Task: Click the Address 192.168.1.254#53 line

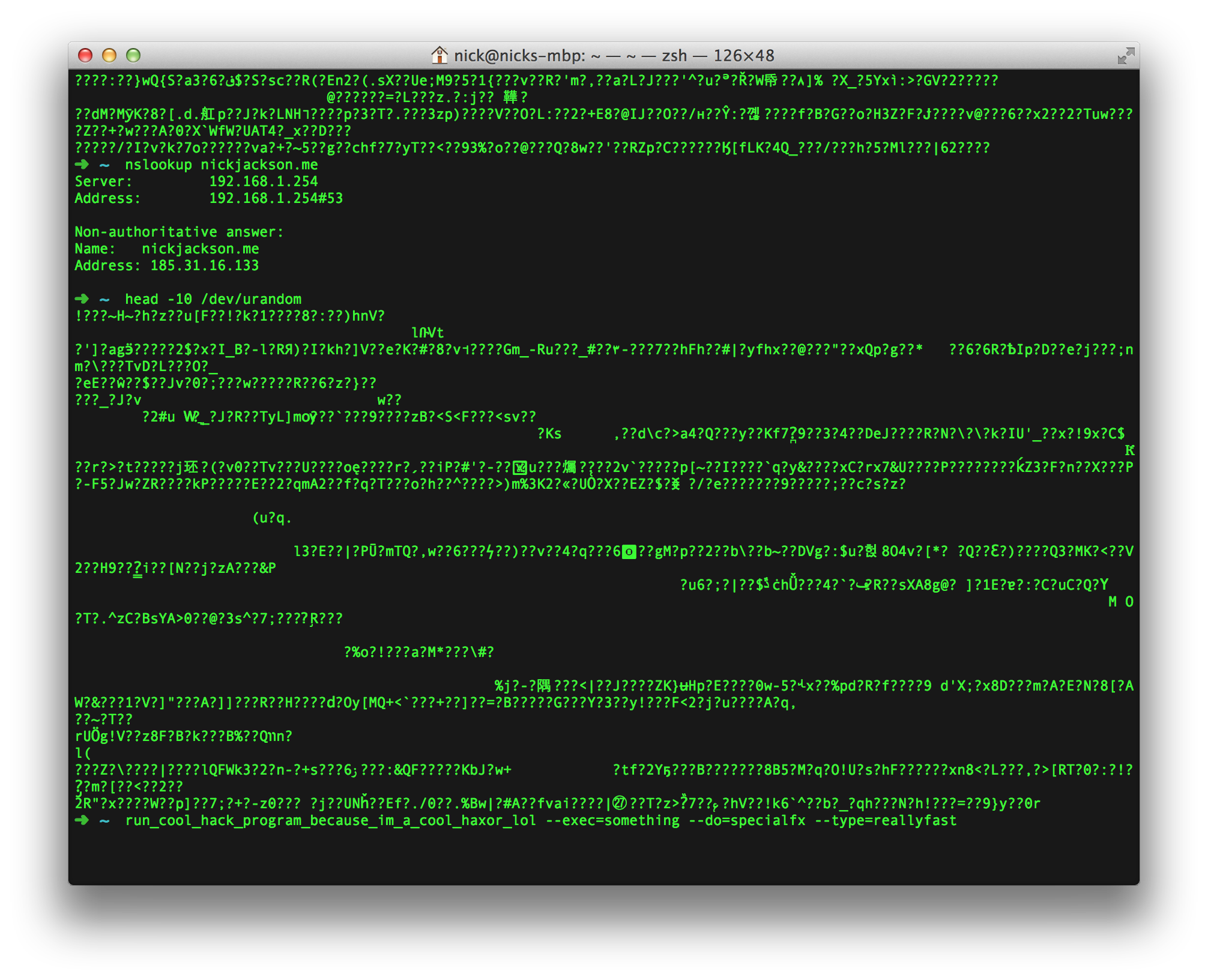Action: [x=209, y=198]
